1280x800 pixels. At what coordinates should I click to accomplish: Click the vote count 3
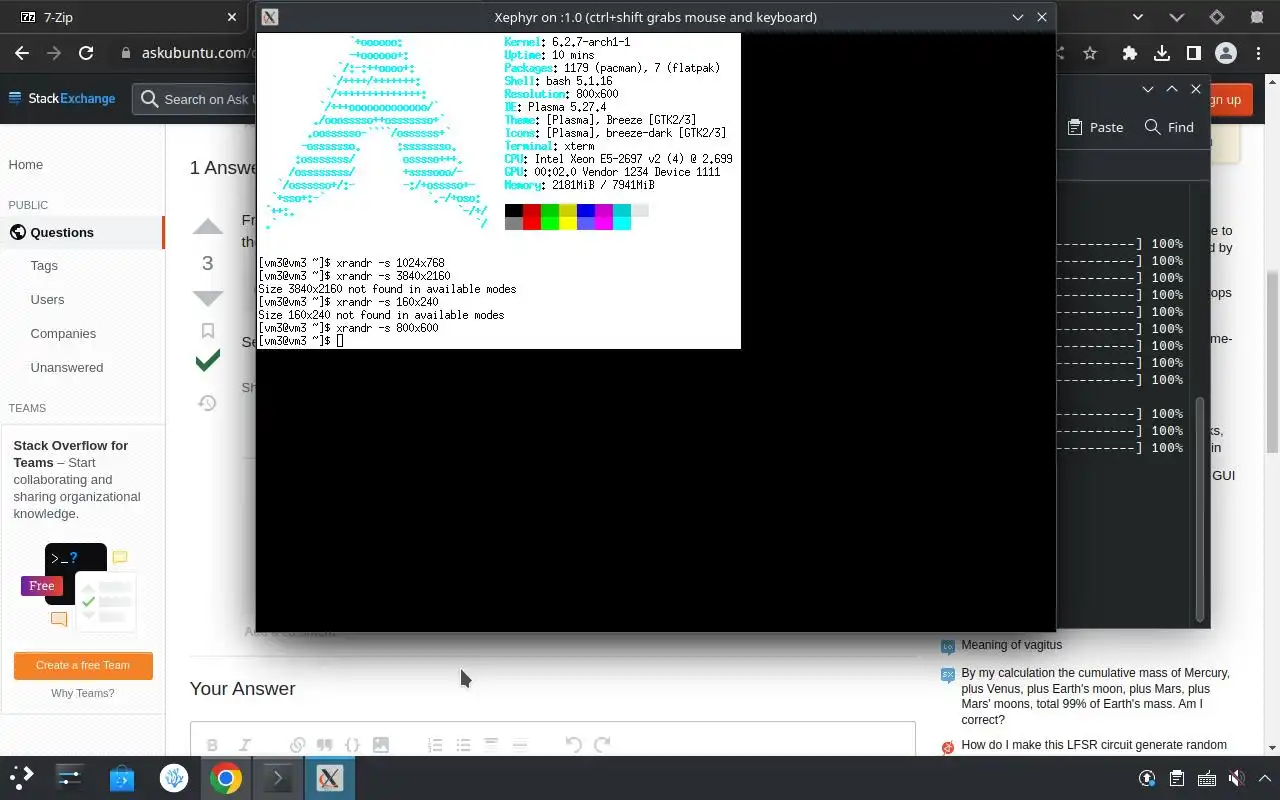point(208,263)
